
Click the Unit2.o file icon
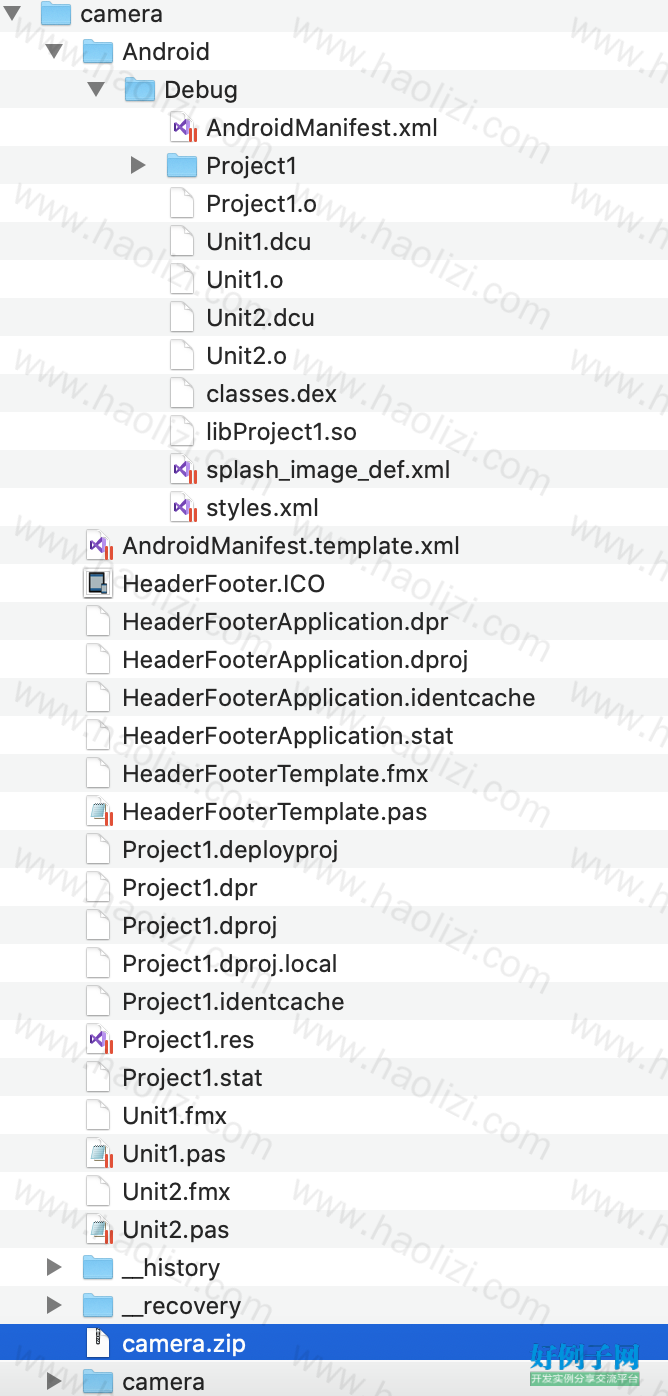pos(181,355)
